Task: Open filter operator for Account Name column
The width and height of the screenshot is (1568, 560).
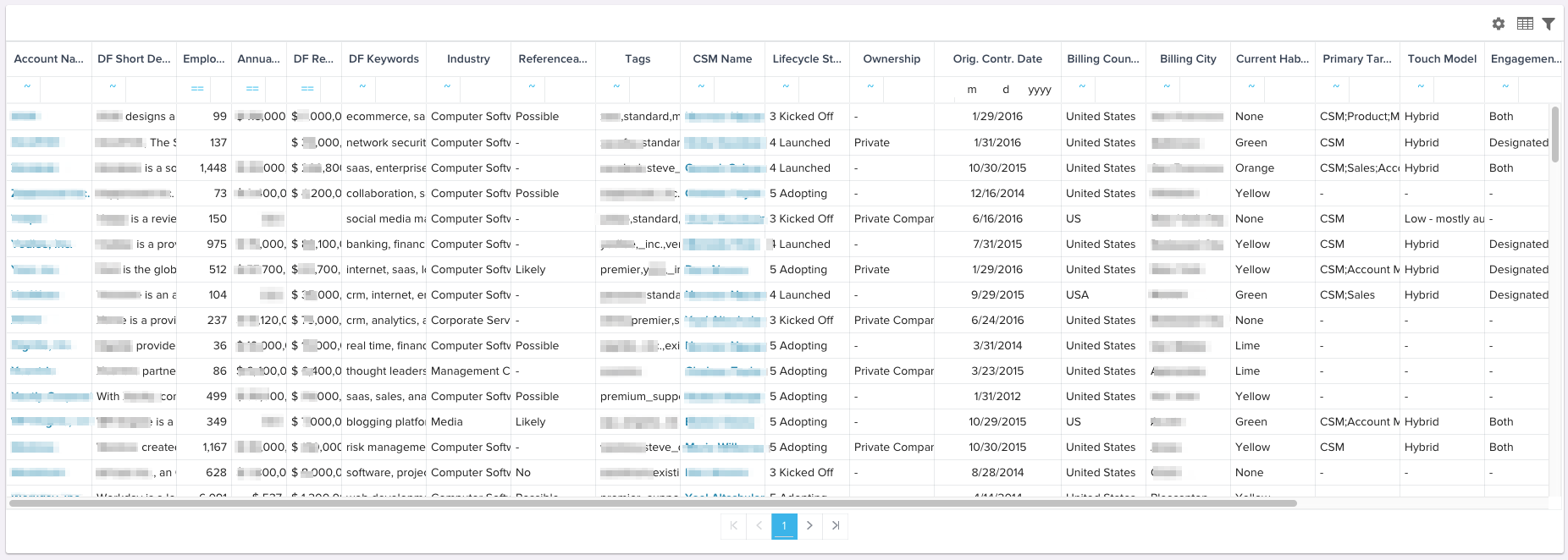Action: (27, 87)
